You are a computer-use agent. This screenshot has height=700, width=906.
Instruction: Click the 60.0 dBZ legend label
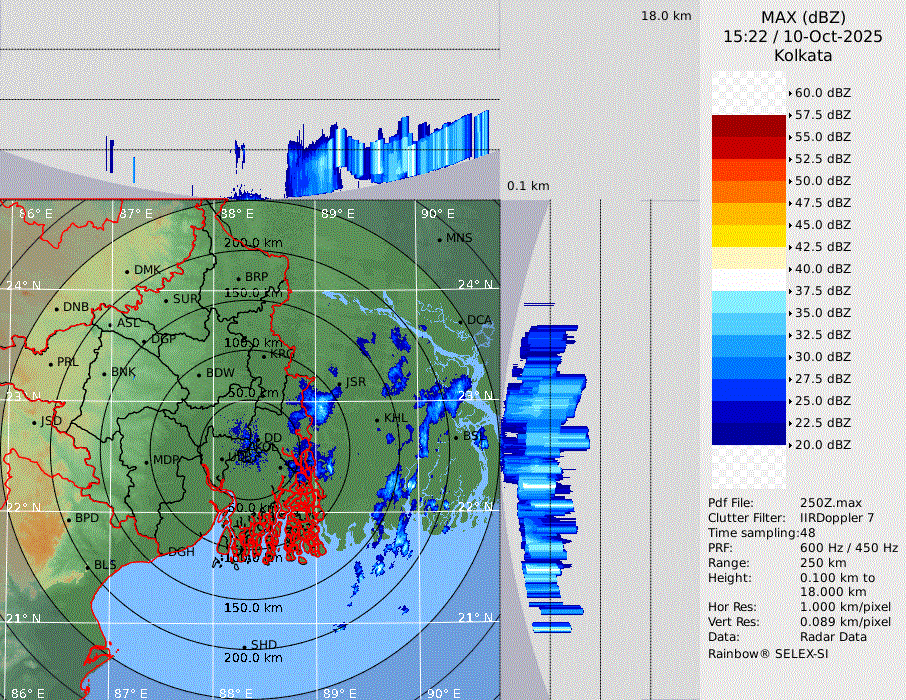click(x=822, y=93)
